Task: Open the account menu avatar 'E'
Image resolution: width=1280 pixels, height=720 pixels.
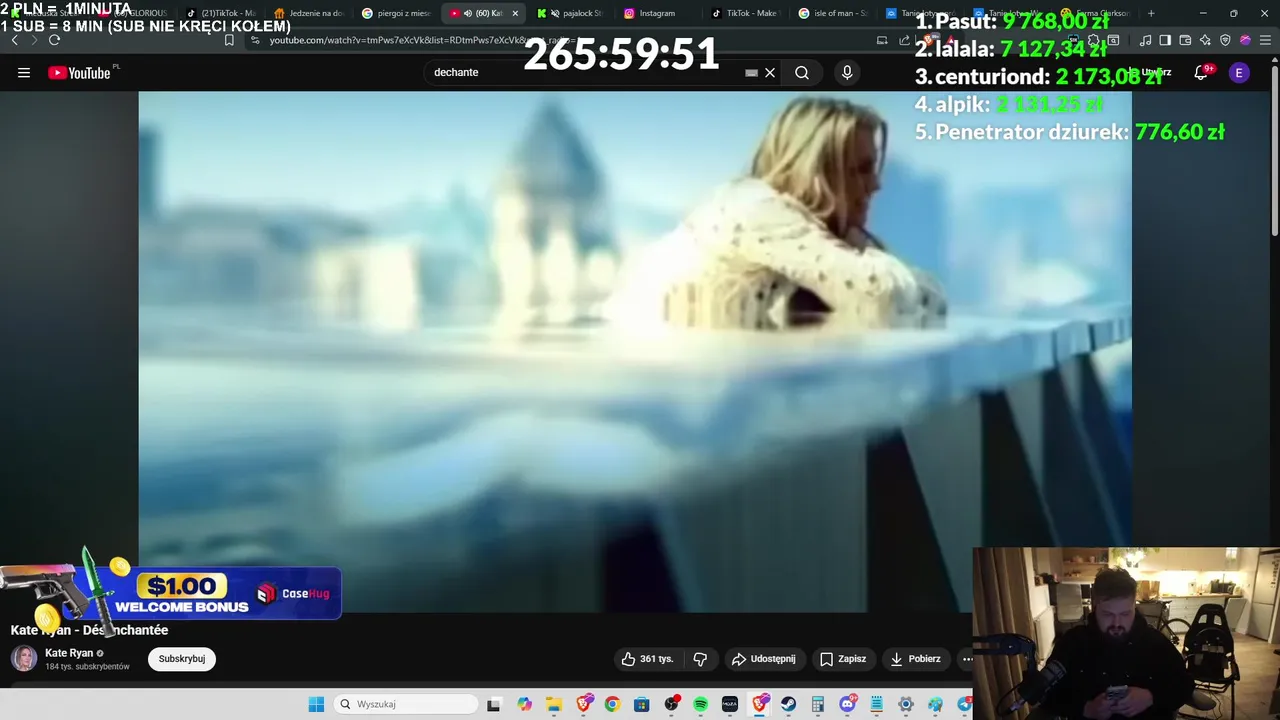Action: [x=1239, y=72]
